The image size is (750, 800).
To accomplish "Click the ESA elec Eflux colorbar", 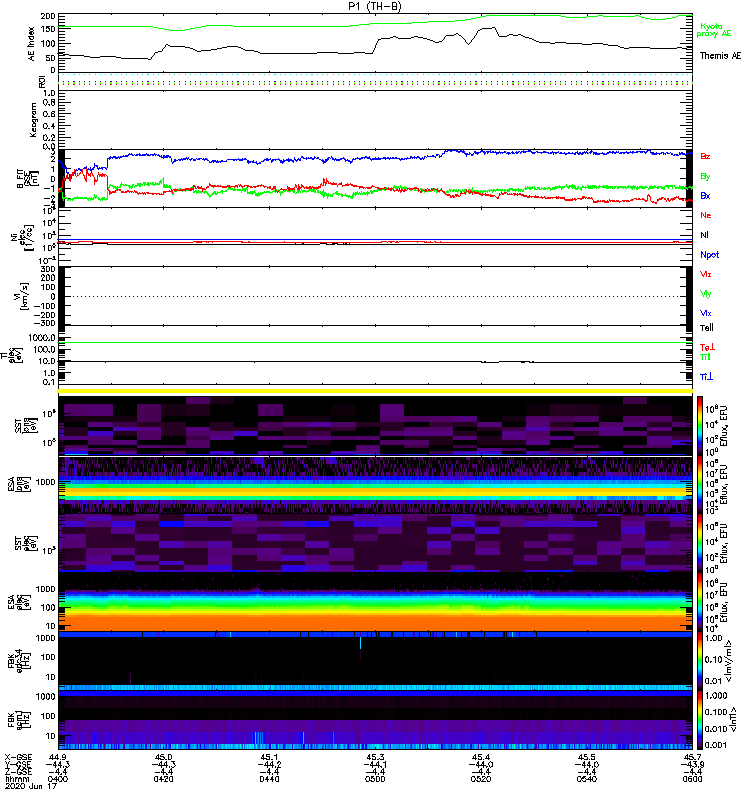I will coord(700,602).
